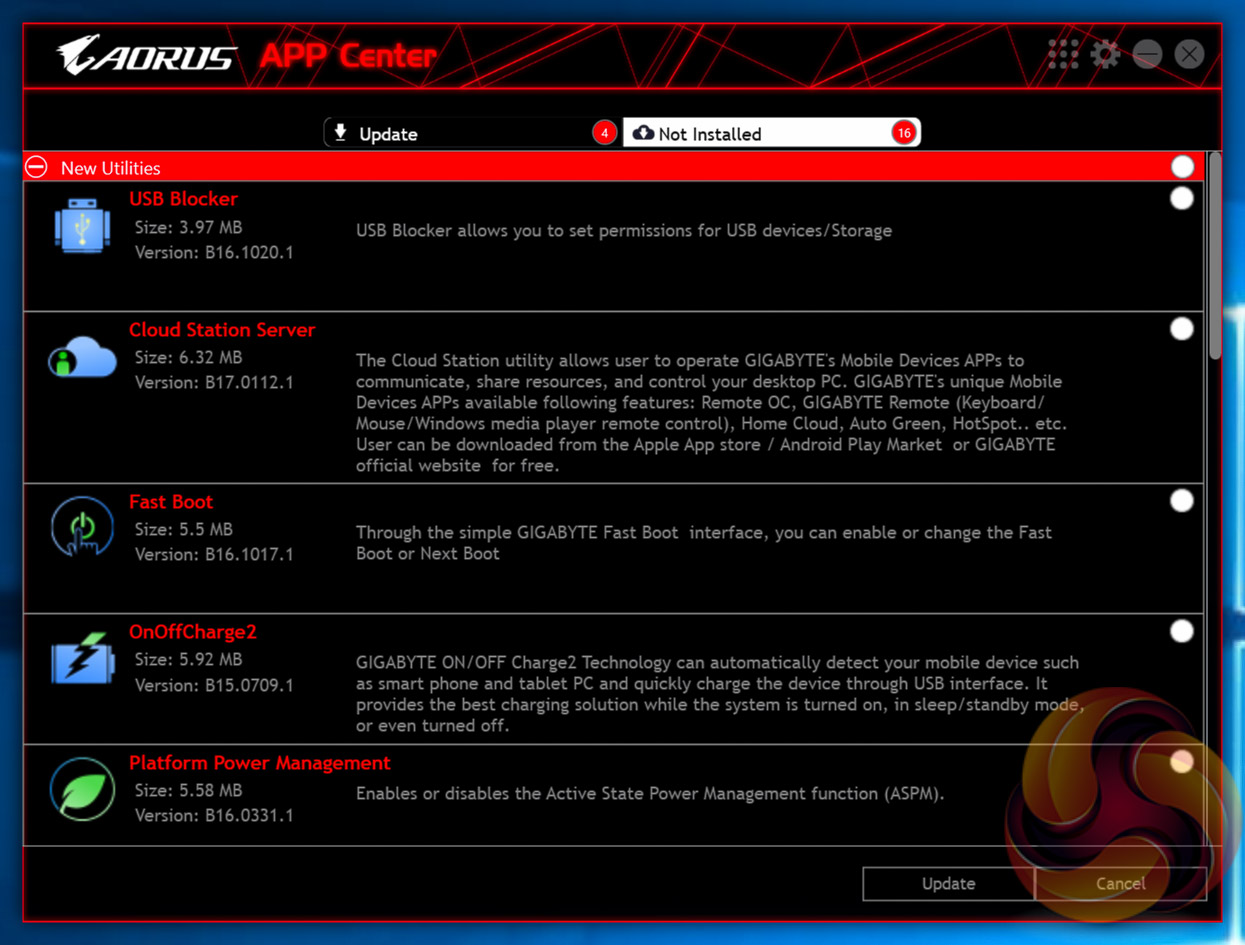
Task: Click the USB Blocker title
Action: tap(183, 199)
